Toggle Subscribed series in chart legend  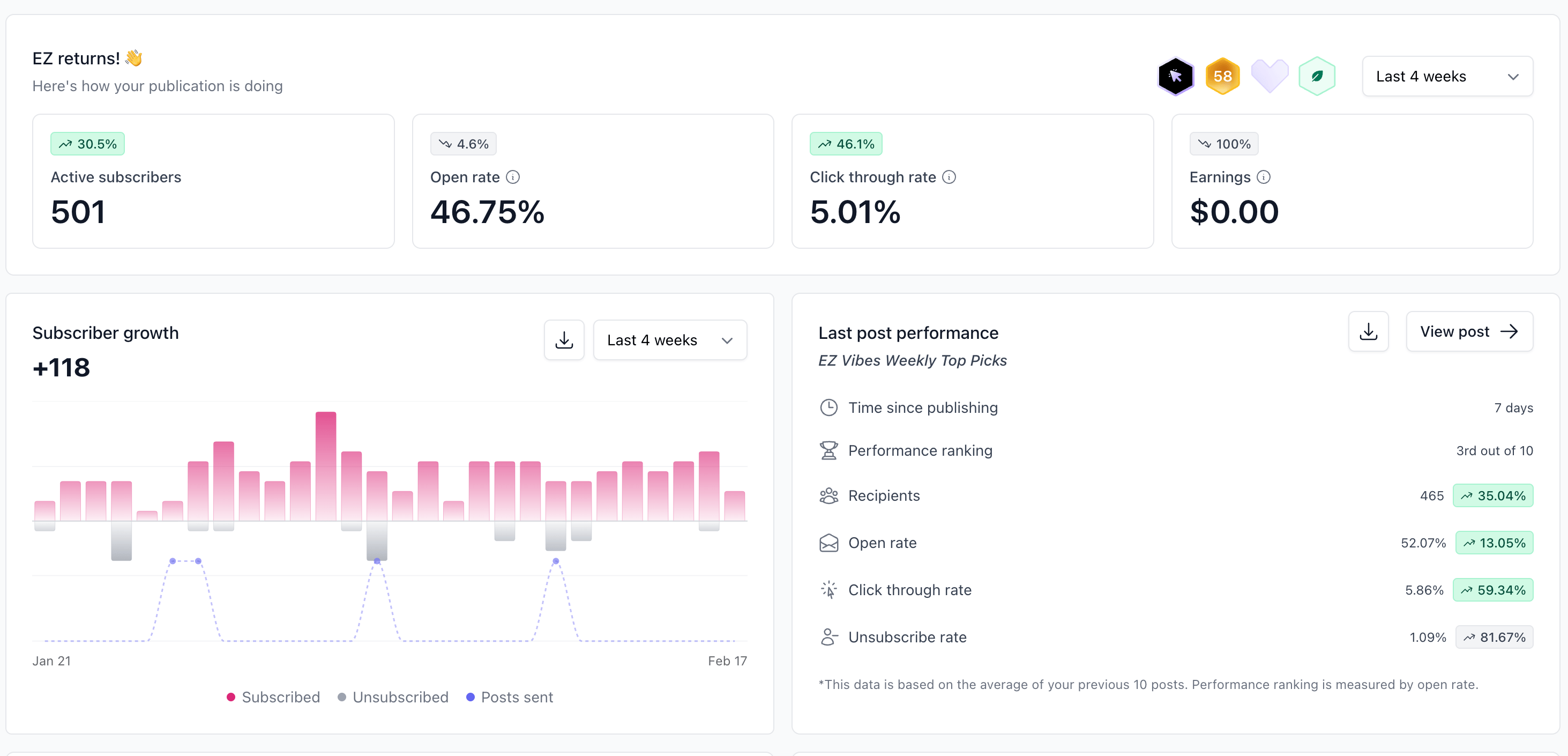(273, 697)
